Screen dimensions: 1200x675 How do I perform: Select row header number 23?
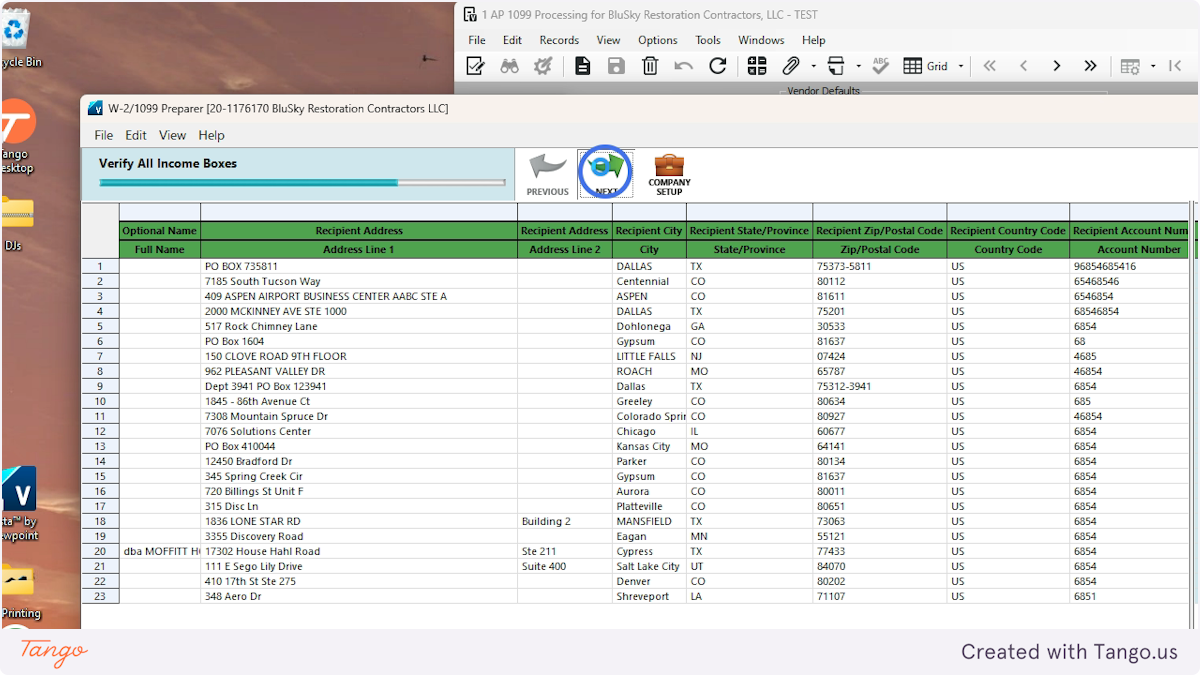pyautogui.click(x=100, y=597)
